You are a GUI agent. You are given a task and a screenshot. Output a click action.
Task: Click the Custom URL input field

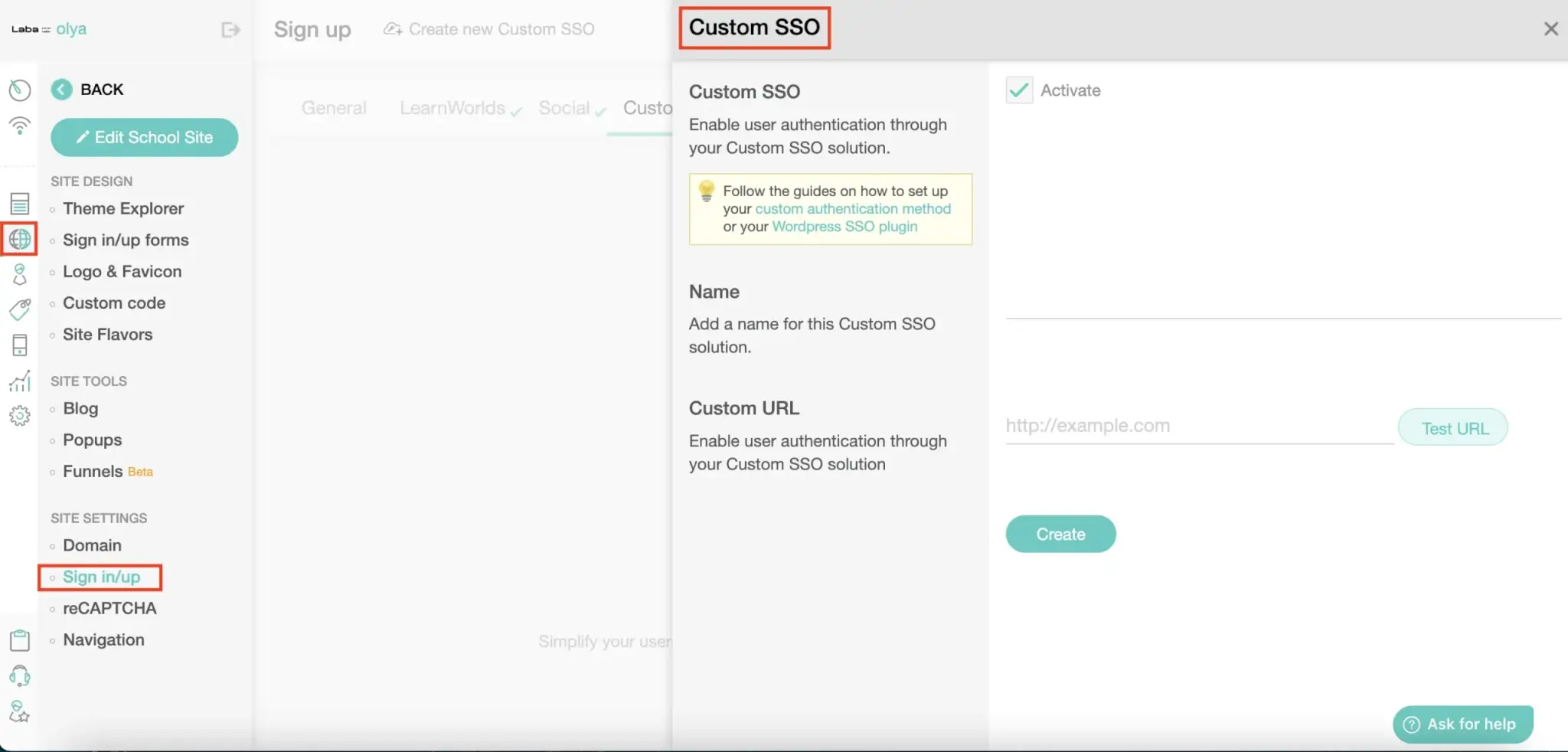pyautogui.click(x=1200, y=426)
